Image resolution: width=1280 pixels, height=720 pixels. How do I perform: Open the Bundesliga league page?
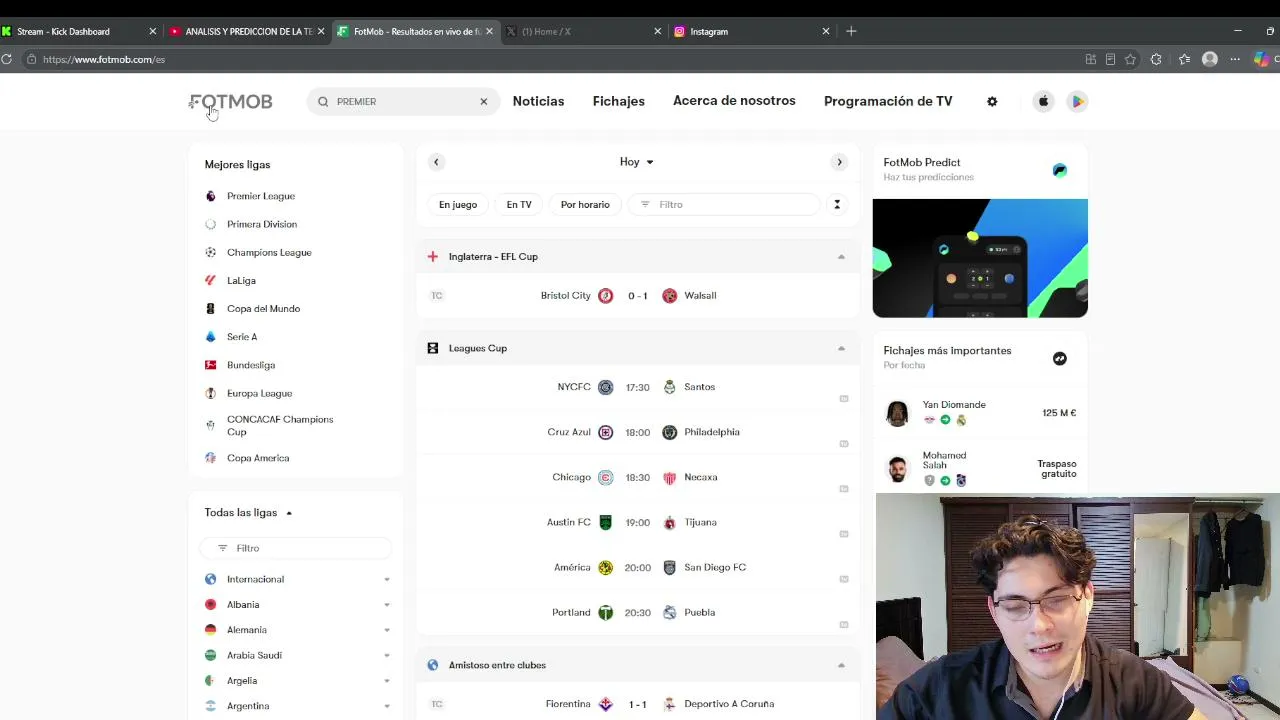tap(251, 365)
